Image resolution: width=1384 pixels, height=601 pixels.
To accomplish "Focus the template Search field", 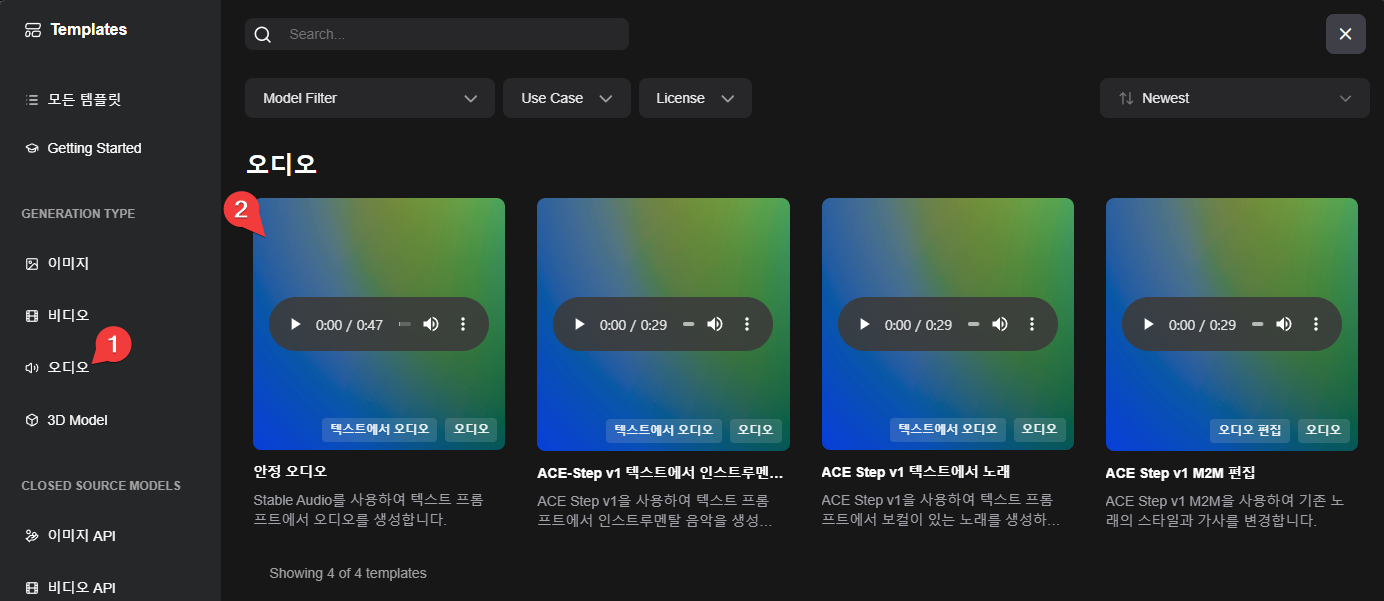I will (450, 34).
